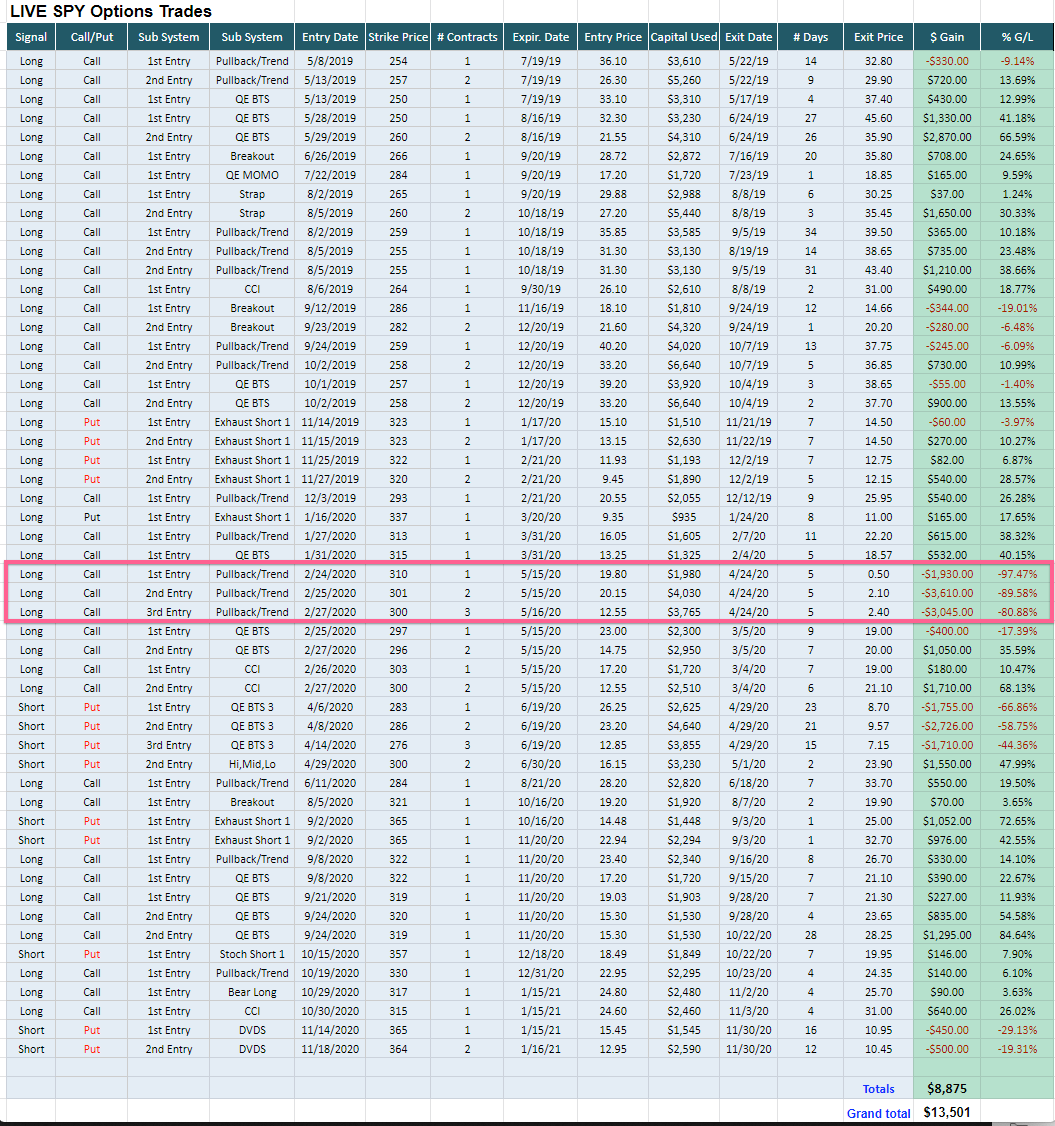Select the Exit Price column header
This screenshot has width=1055, height=1126.
[x=878, y=37]
